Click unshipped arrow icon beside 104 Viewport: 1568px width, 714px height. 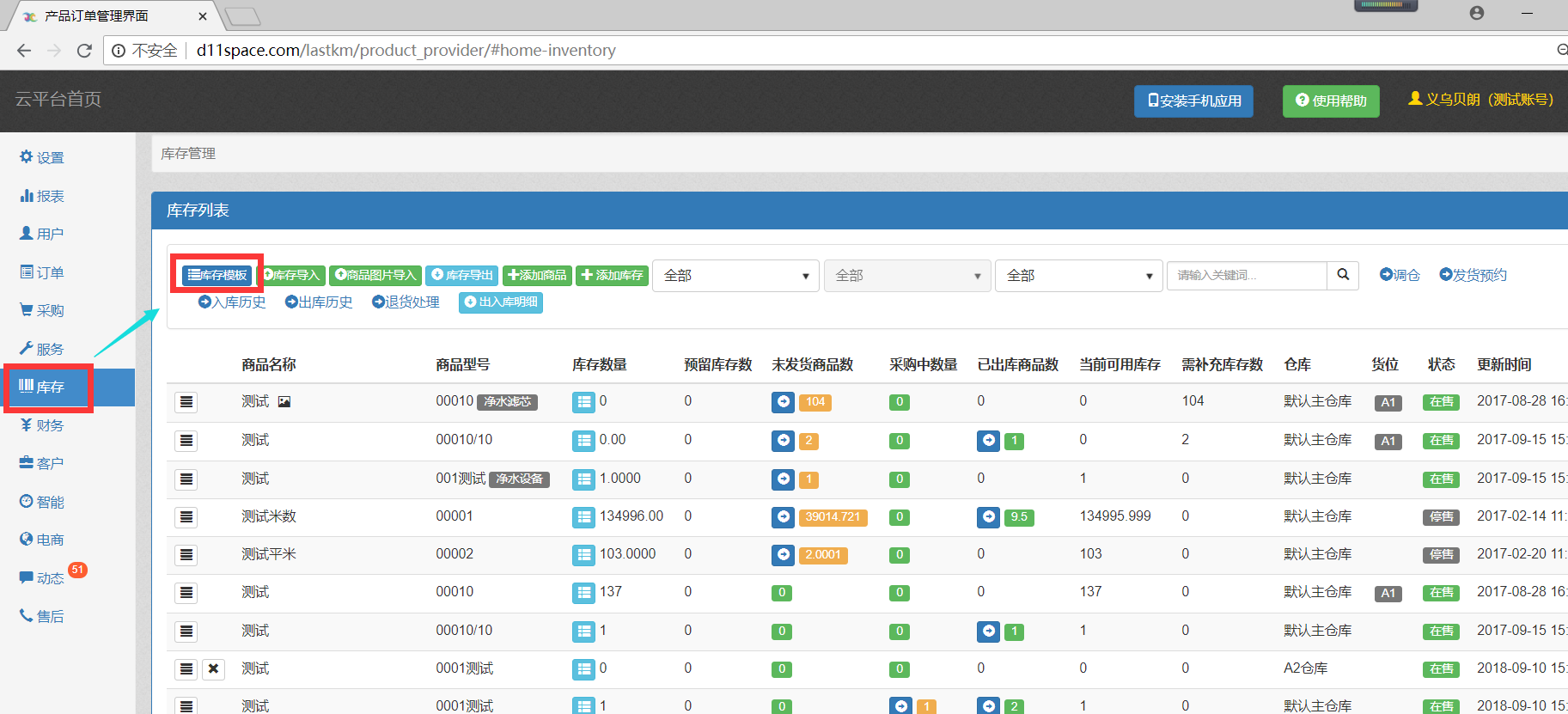783,401
